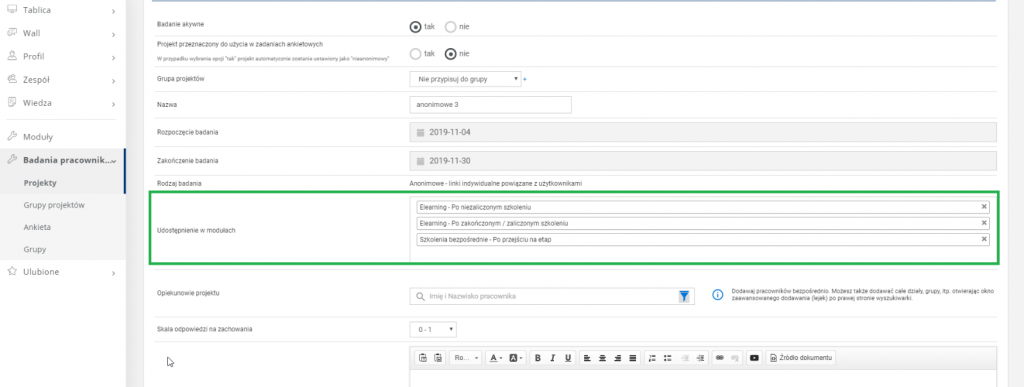The height and width of the screenshot is (387, 1024).
Task: Align text right
Action: click(x=617, y=358)
